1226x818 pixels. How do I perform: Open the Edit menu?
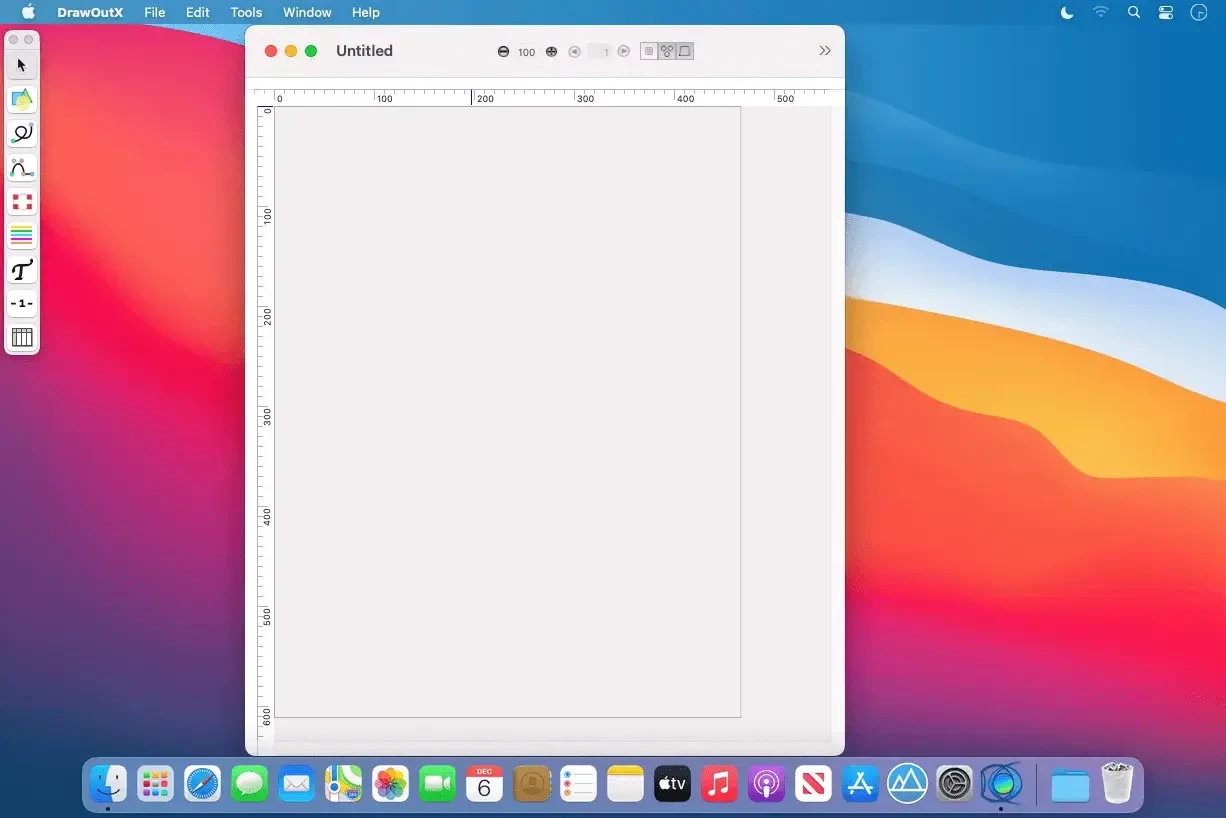pyautogui.click(x=197, y=13)
